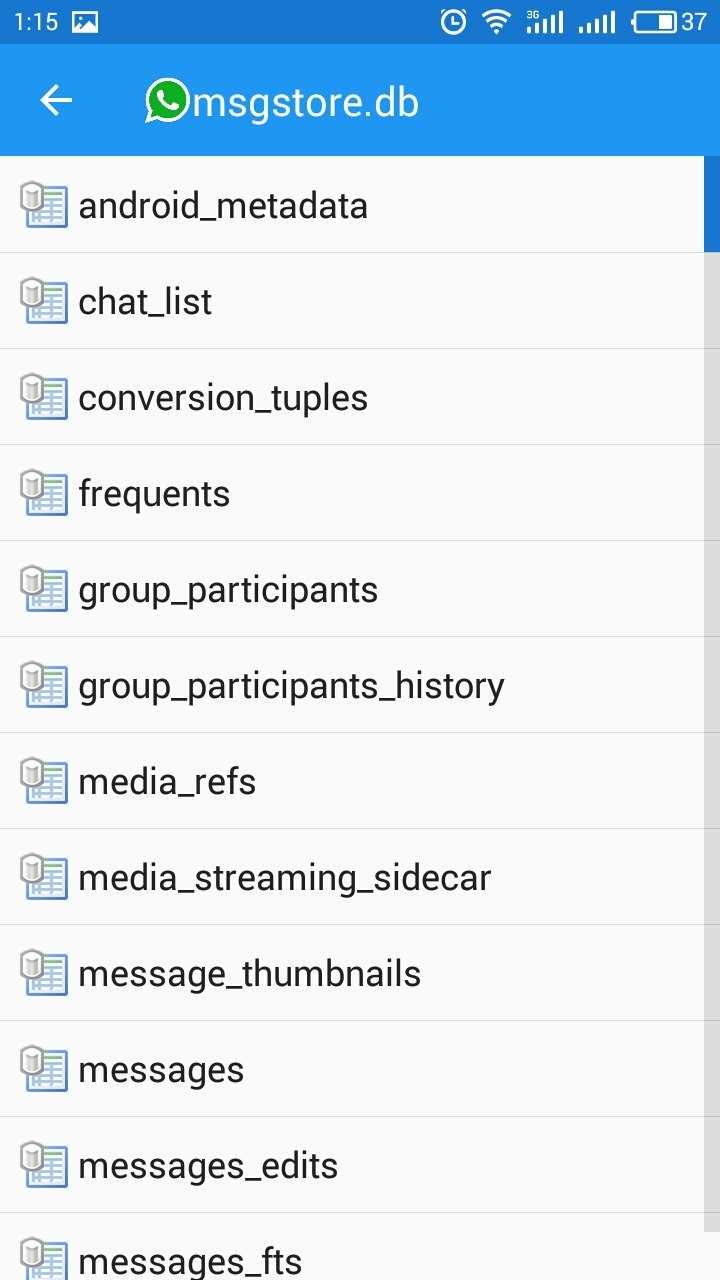Click the android_metadata table icon
Viewport: 720px width, 1280px height.
[44, 205]
